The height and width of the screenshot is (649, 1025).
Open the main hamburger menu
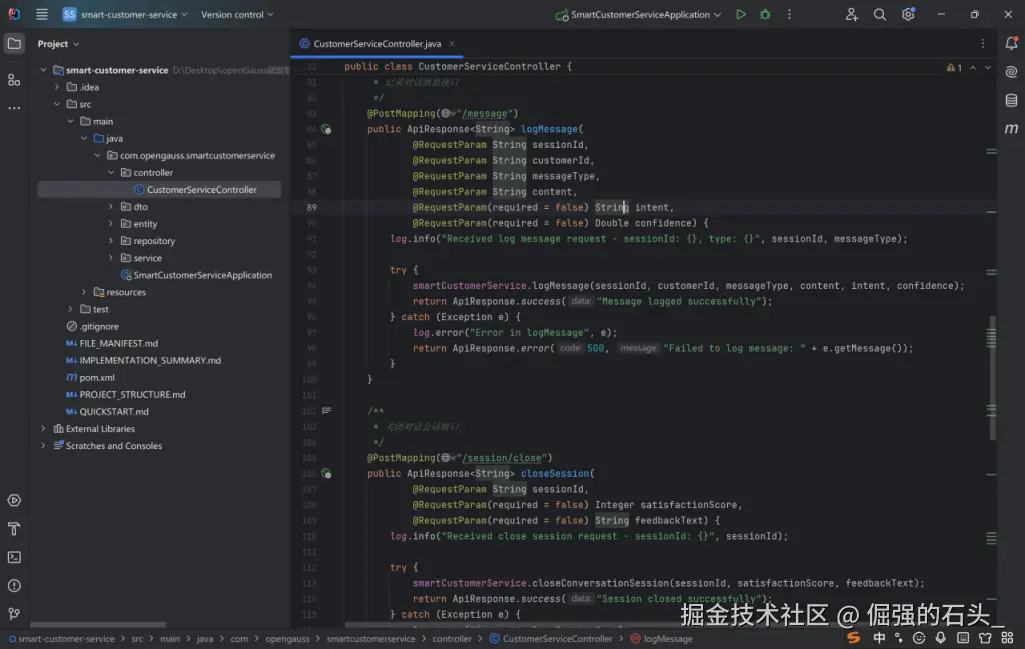coord(41,15)
